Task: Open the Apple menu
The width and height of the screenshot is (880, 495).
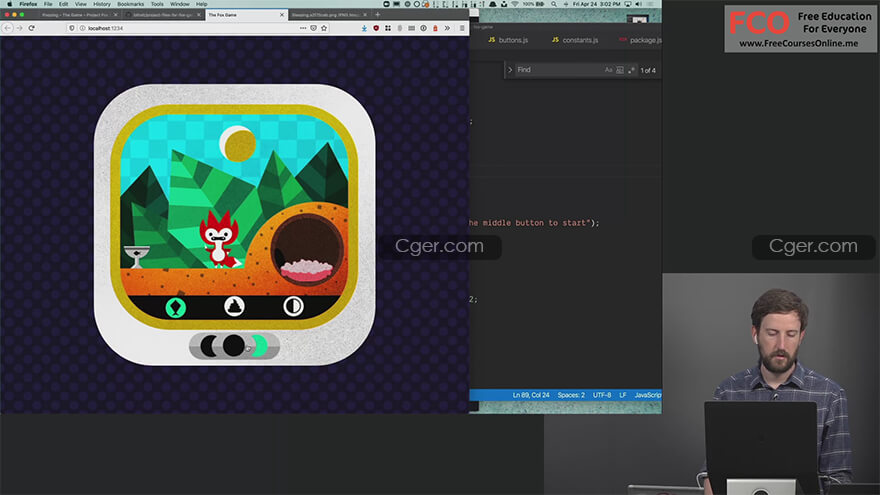Action: (10, 4)
